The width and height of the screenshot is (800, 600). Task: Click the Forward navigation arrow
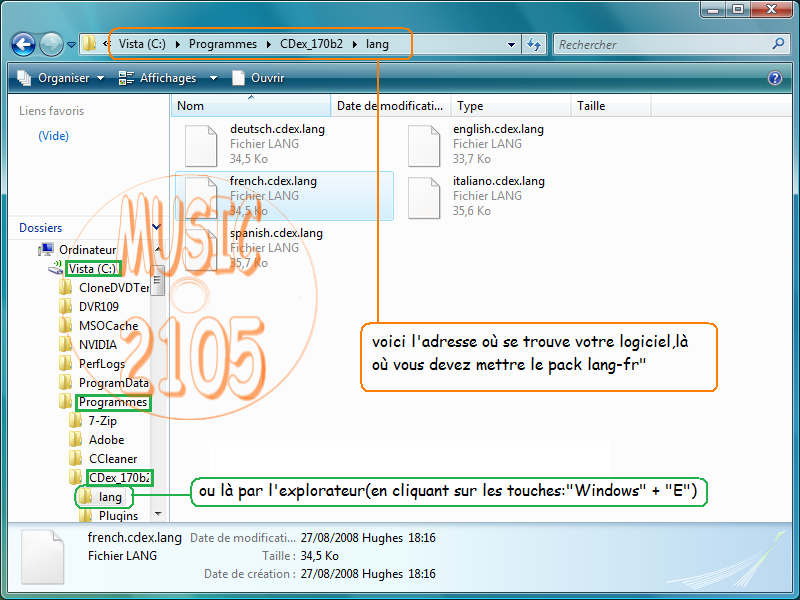[x=52, y=44]
